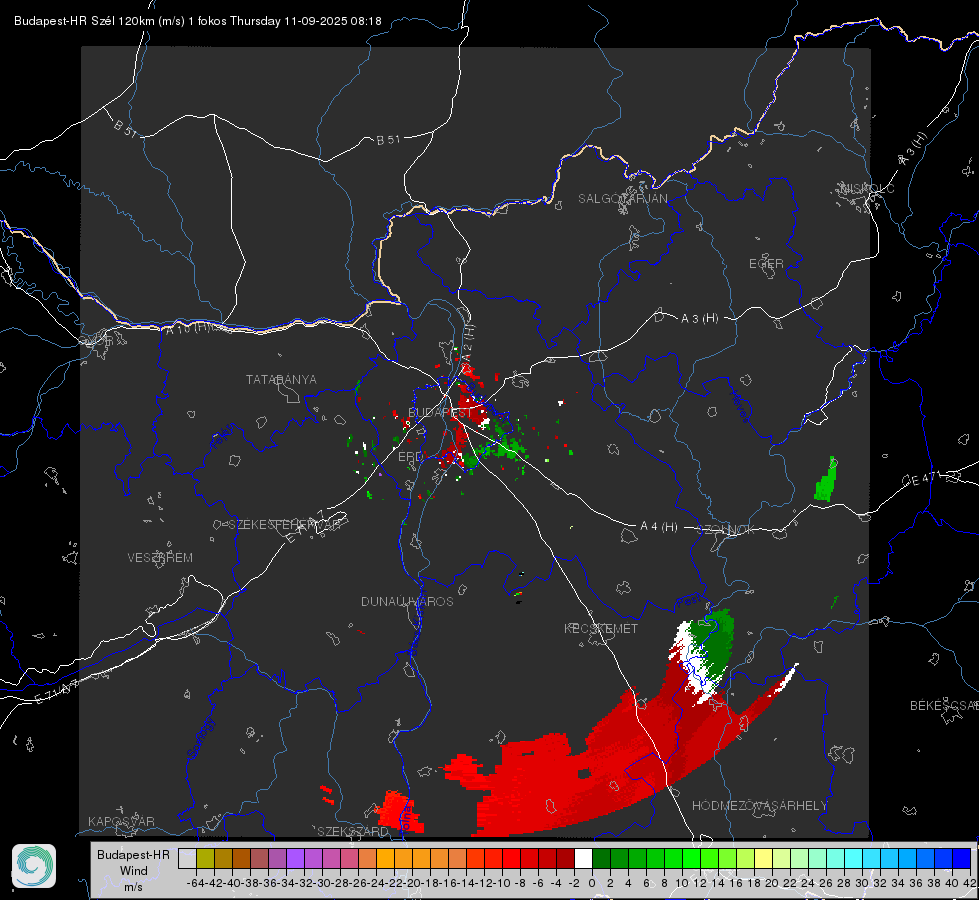Select the SALGÓTARJÁN city label
The height and width of the screenshot is (900, 979).
point(622,199)
